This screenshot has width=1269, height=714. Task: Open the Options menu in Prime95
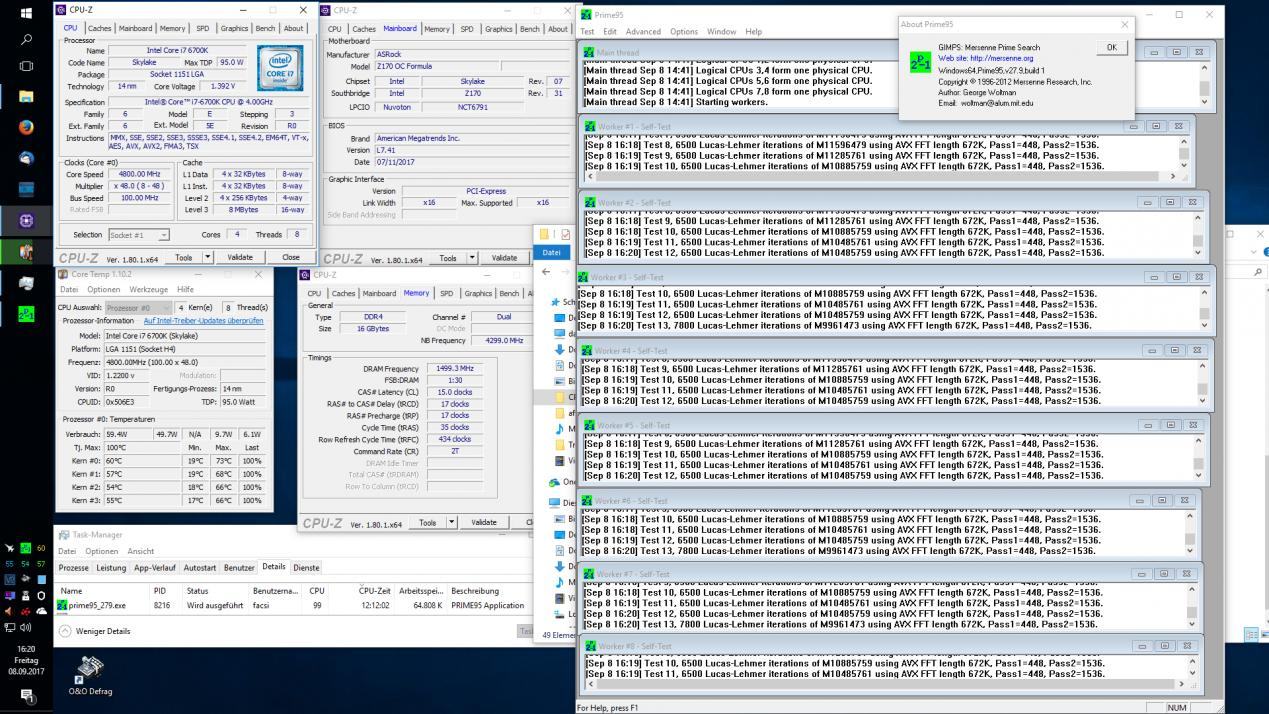tap(684, 32)
